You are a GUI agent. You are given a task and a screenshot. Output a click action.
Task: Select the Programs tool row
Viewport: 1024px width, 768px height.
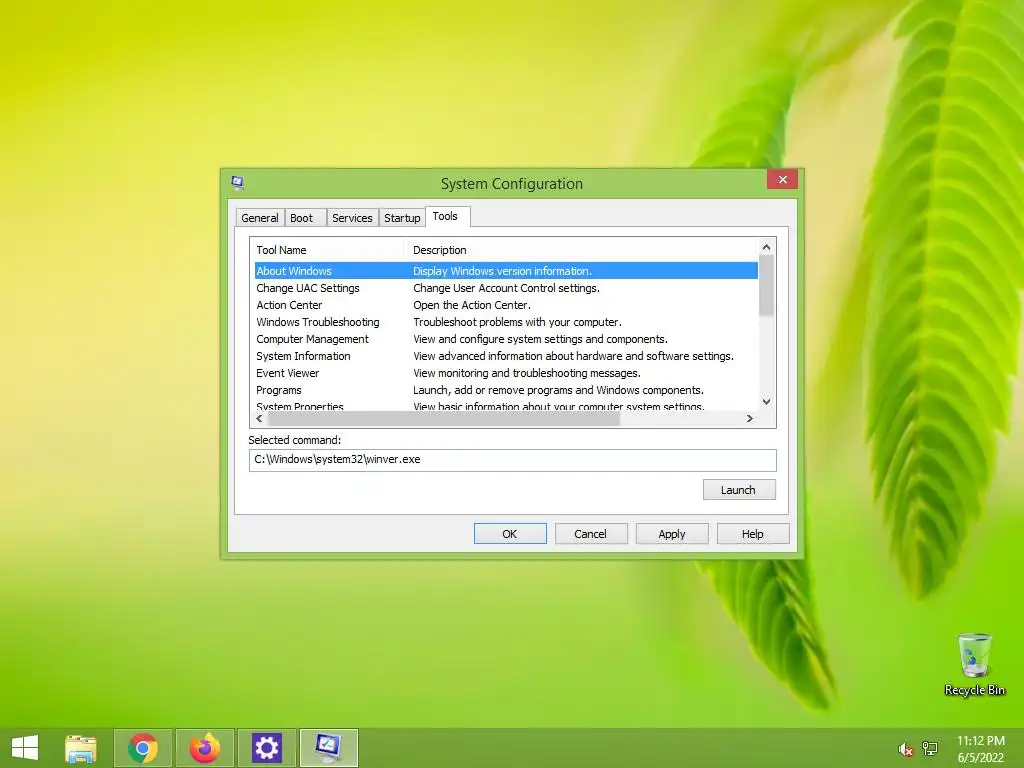pos(506,390)
